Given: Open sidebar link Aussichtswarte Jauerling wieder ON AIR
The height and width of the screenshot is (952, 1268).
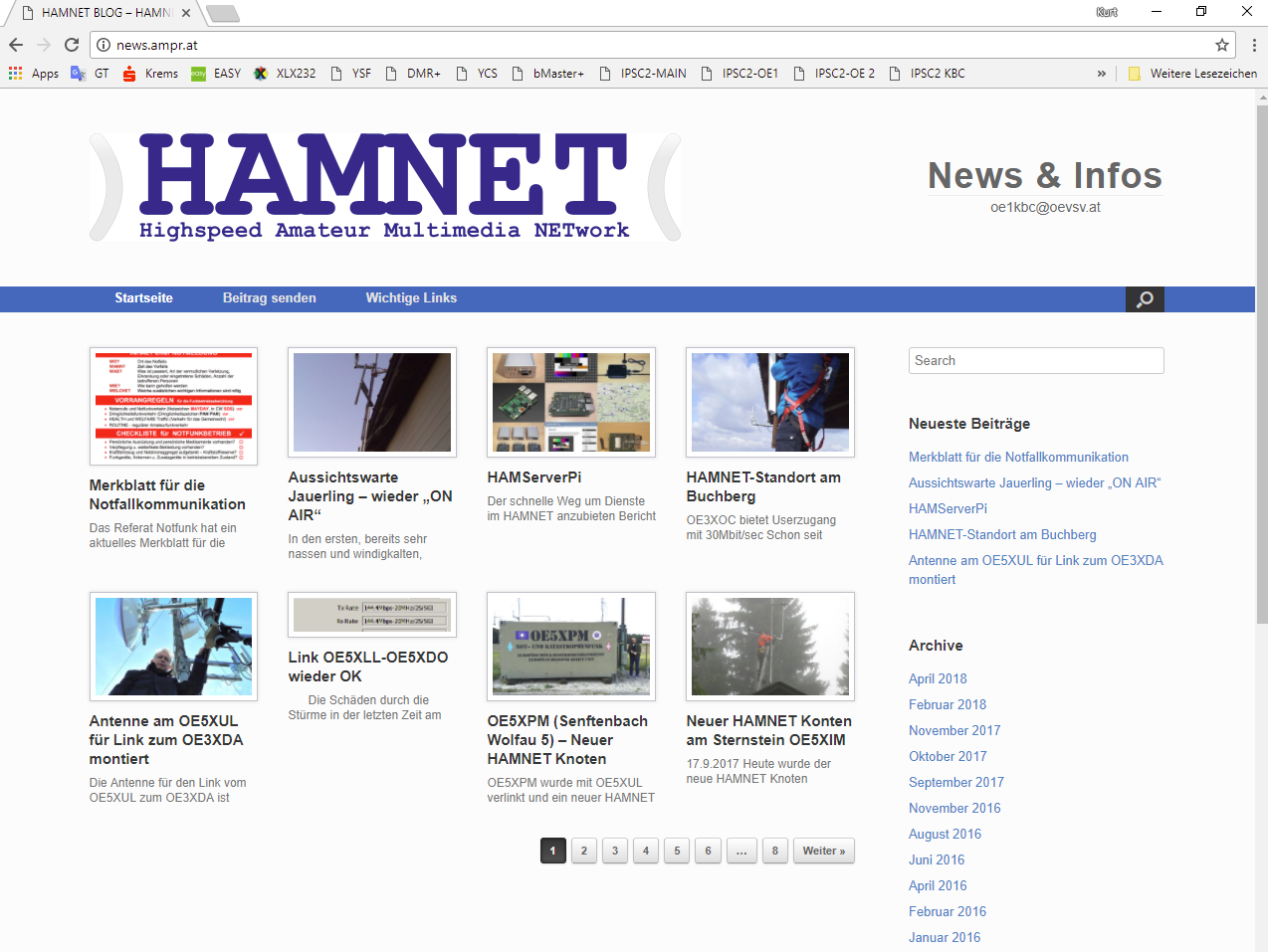Looking at the screenshot, I should [1035, 483].
